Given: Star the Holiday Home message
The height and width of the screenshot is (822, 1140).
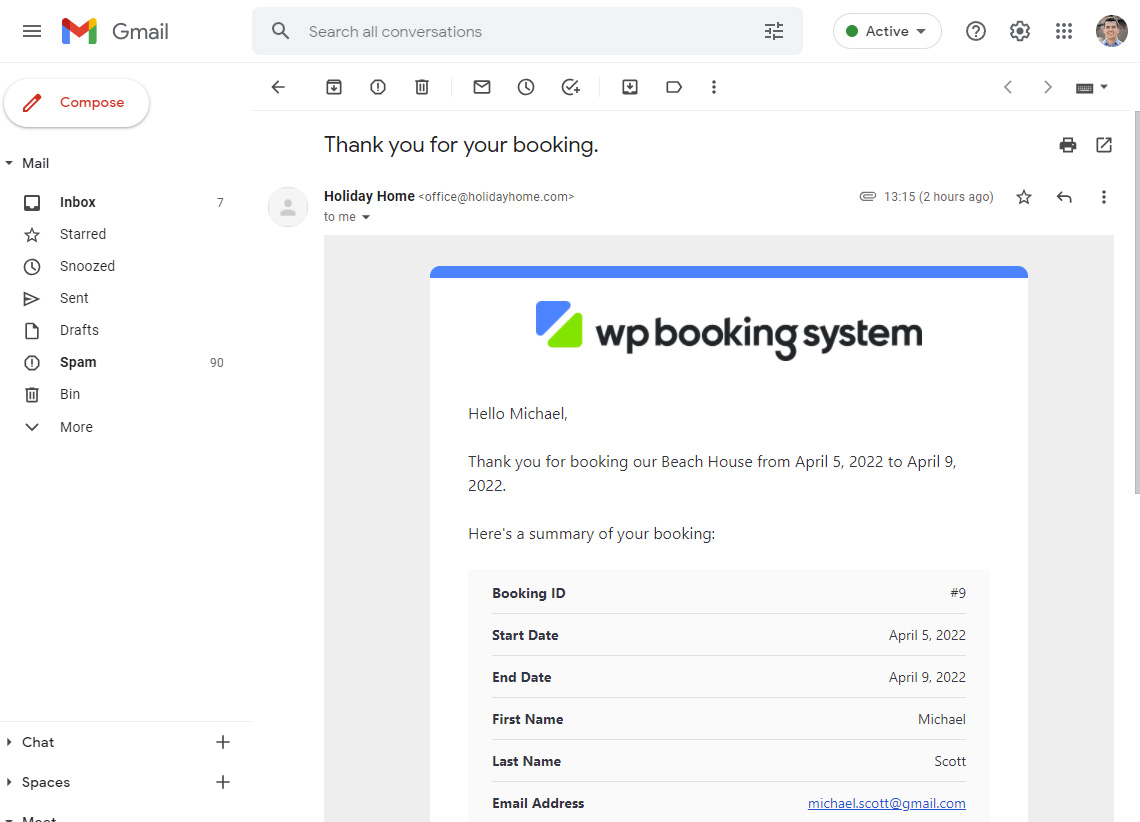Looking at the screenshot, I should click(1024, 197).
